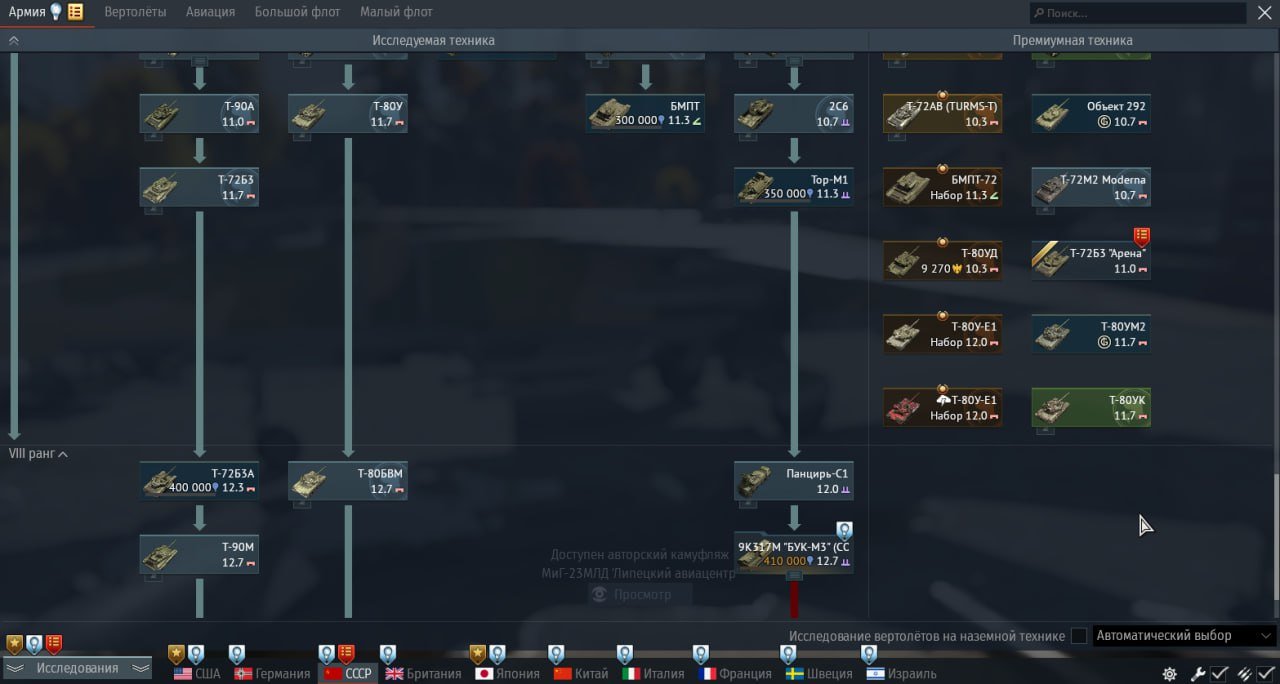Enable helicopter research on ground vehicles checkbox
This screenshot has height=684, width=1280.
click(1078, 636)
